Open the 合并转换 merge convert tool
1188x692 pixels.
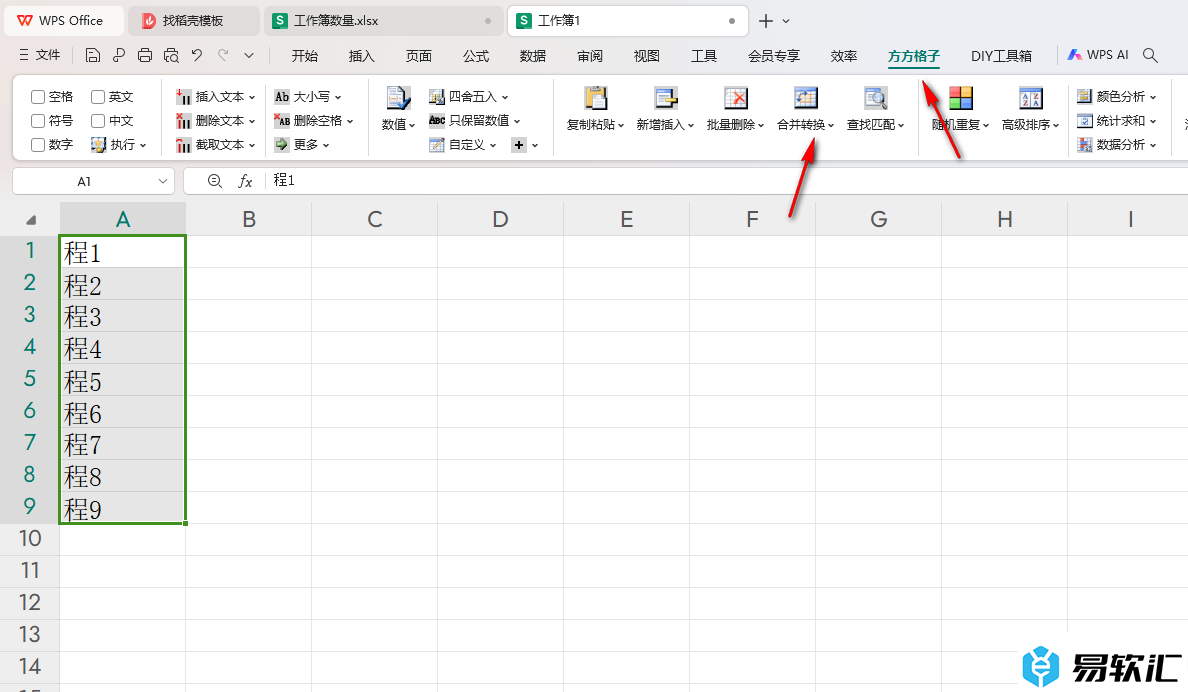coord(805,109)
